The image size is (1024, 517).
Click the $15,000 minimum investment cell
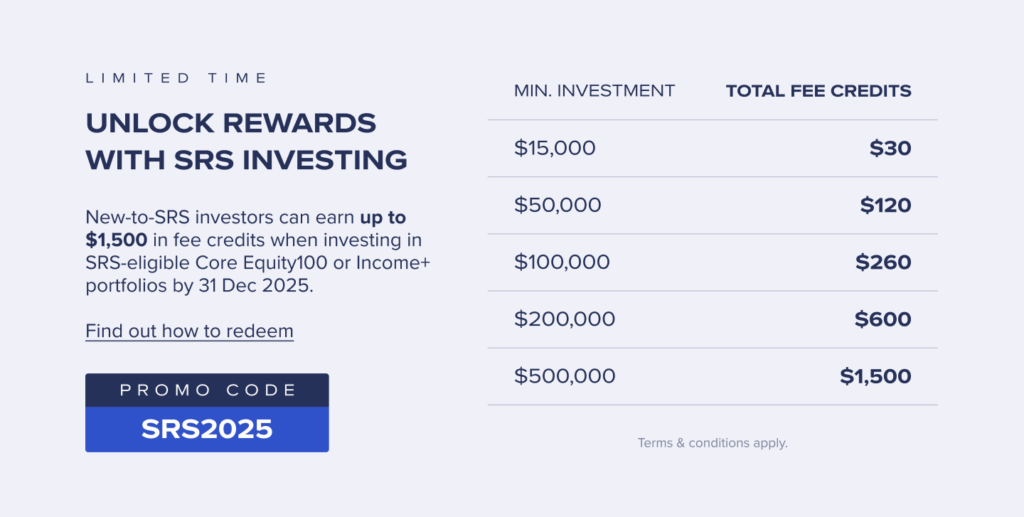coord(555,148)
